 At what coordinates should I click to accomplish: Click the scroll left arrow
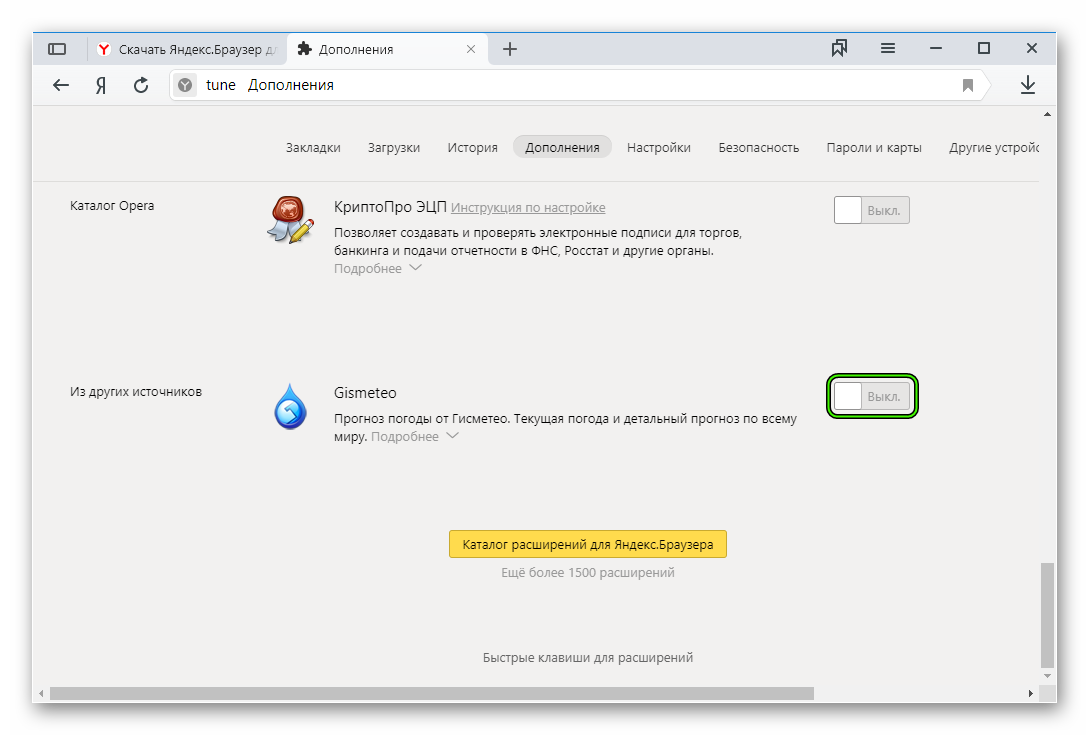point(42,693)
